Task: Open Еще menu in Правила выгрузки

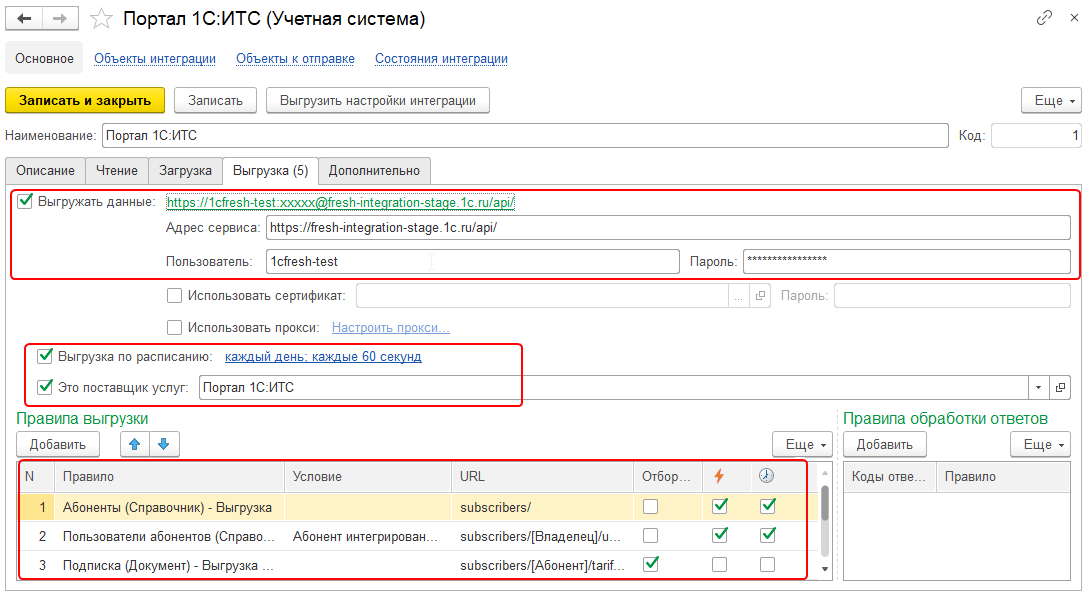Action: pos(801,444)
